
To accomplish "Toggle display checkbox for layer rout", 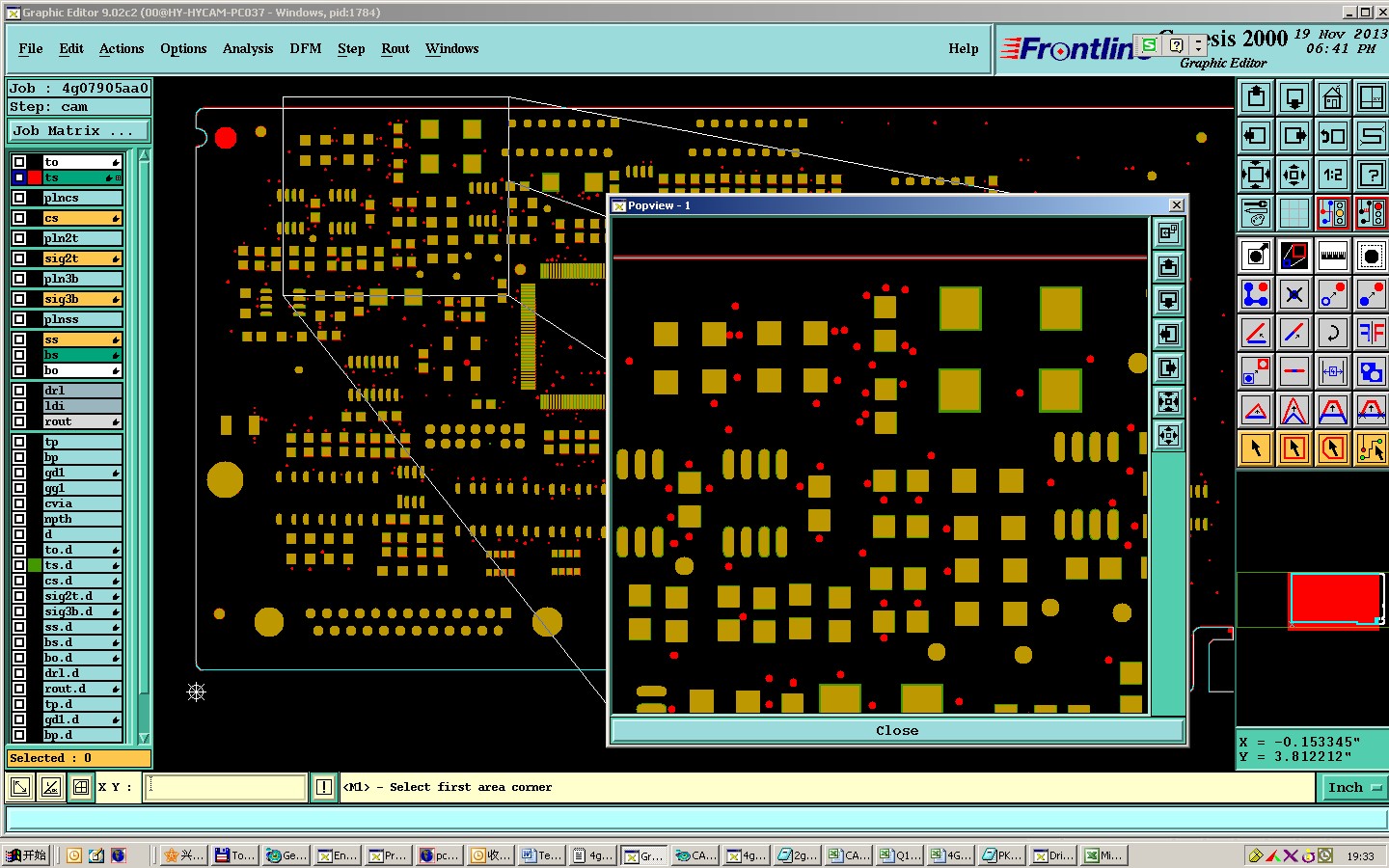I will pyautogui.click(x=19, y=421).
